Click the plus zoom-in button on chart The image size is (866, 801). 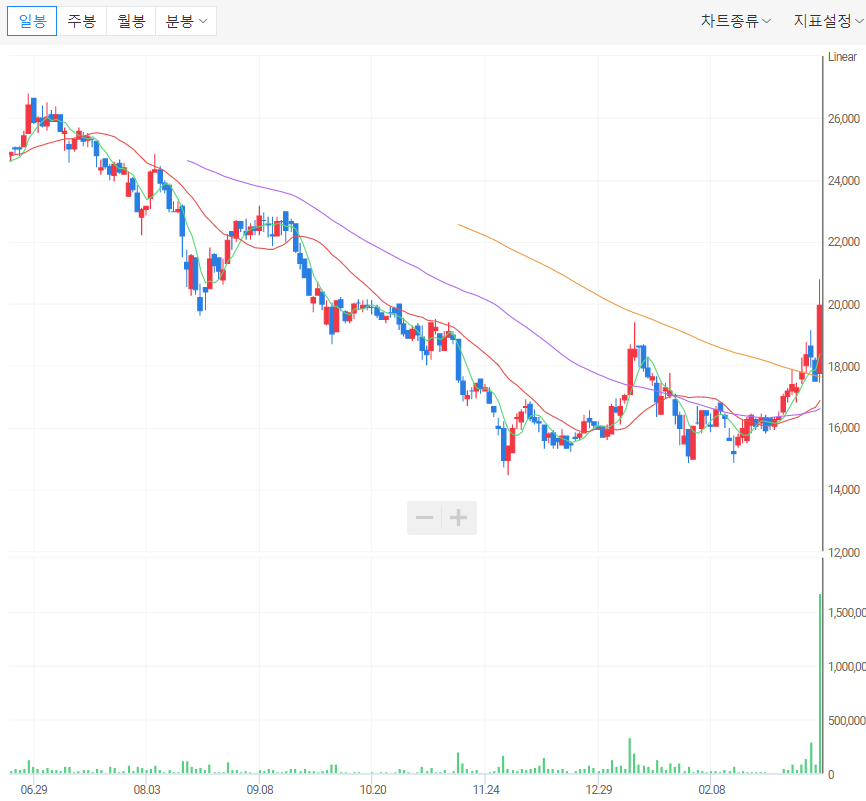(x=458, y=518)
